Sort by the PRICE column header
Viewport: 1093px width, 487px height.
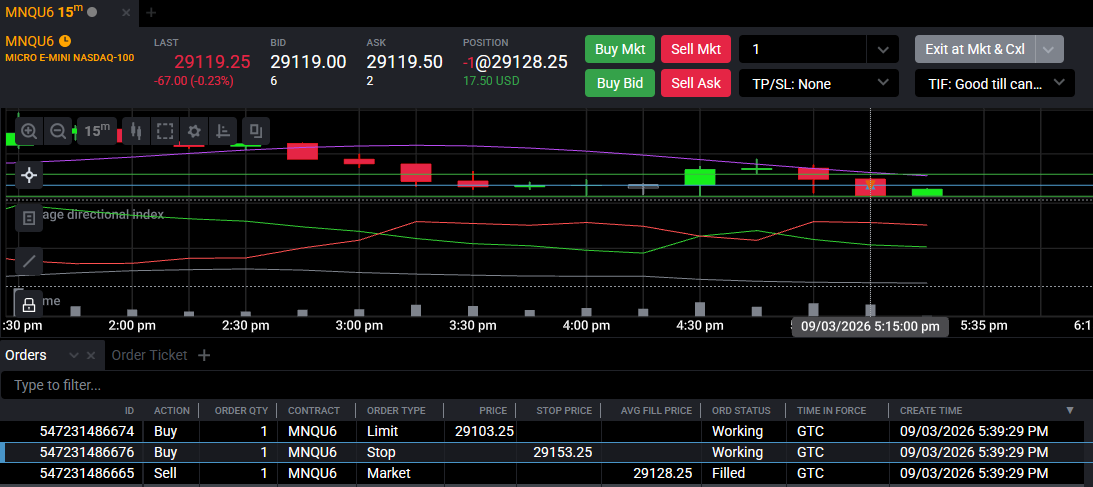tap(494, 410)
